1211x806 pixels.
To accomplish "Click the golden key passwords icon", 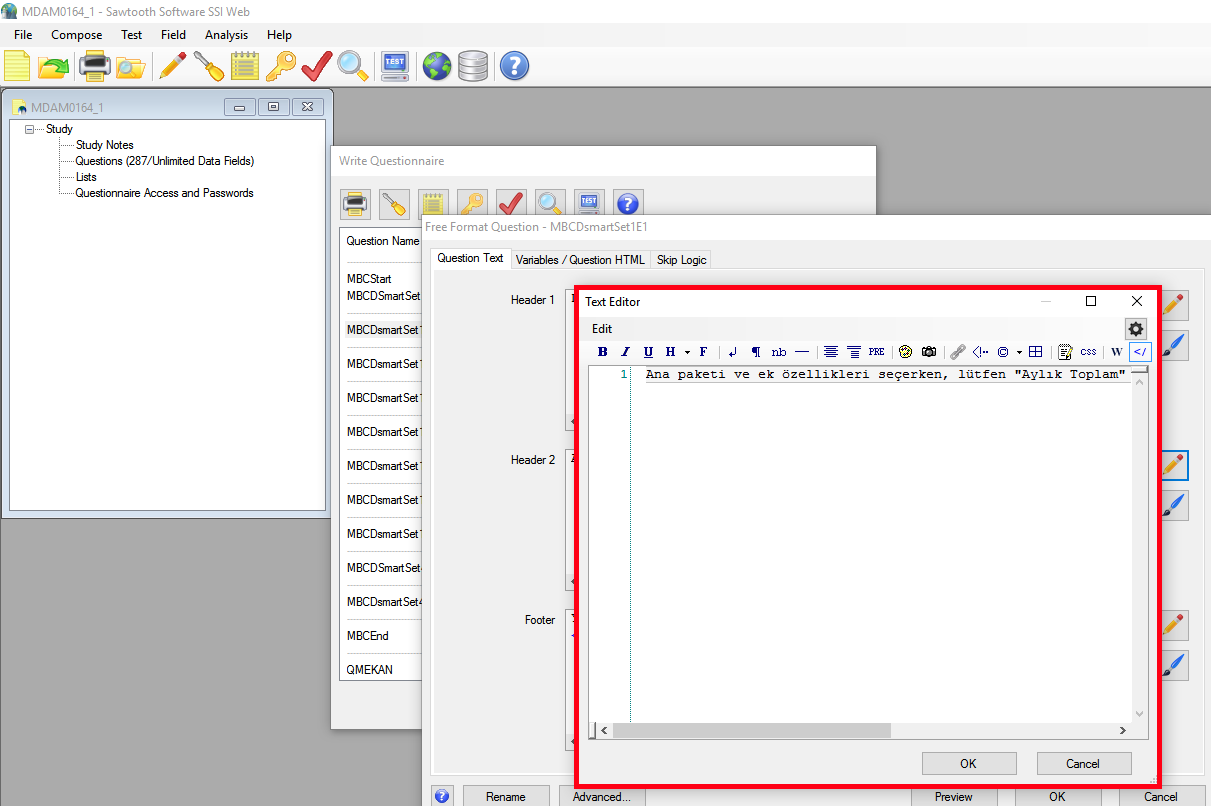I will pyautogui.click(x=280, y=67).
